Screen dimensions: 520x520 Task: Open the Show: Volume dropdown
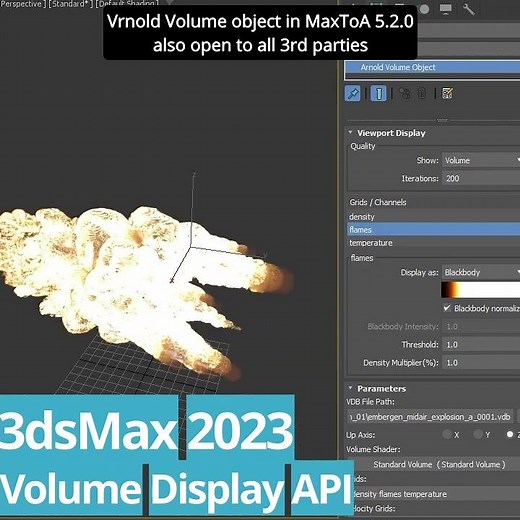pos(481,161)
